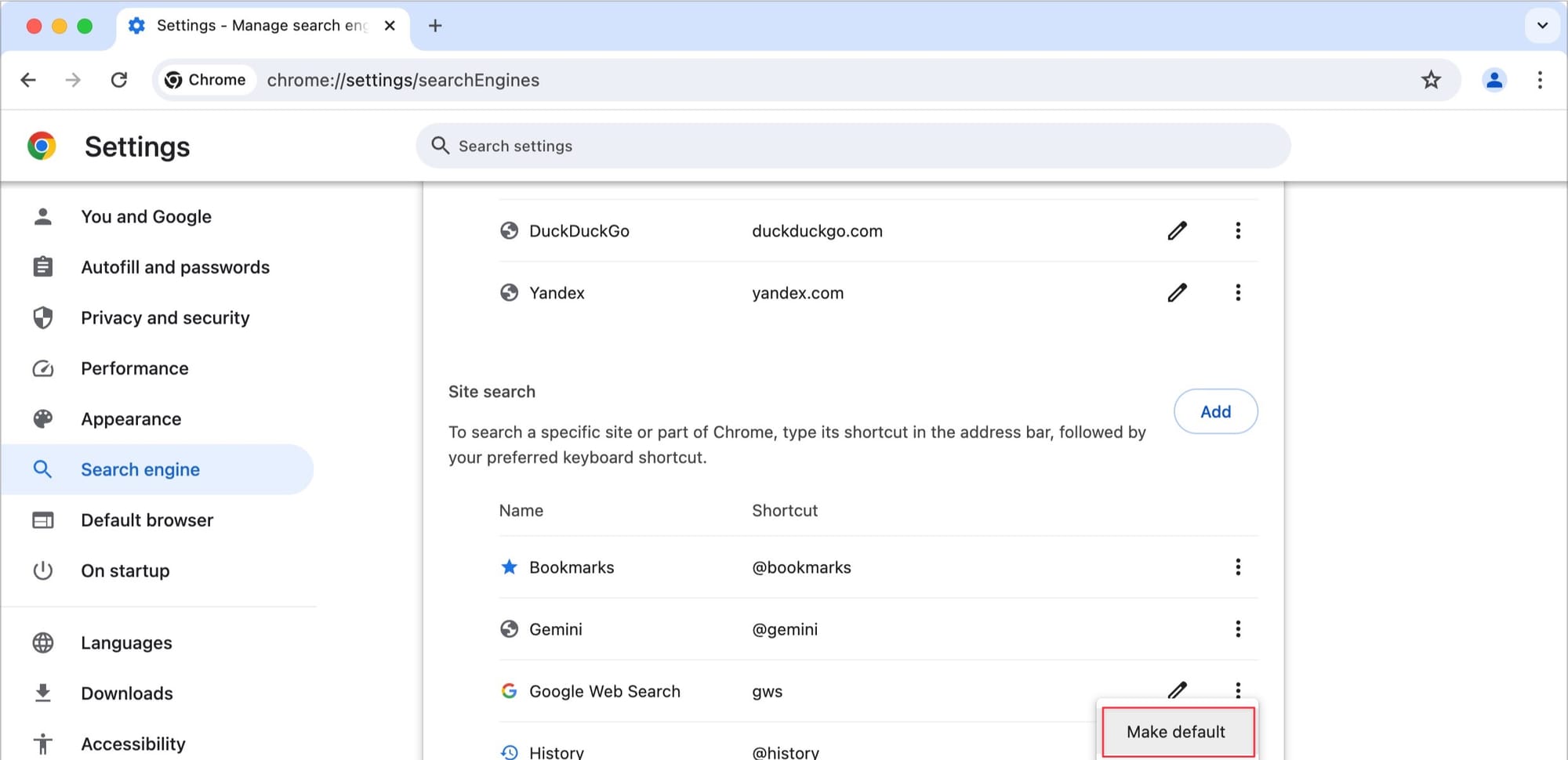
Task: Edit Google Web Search entry
Action: (1177, 689)
